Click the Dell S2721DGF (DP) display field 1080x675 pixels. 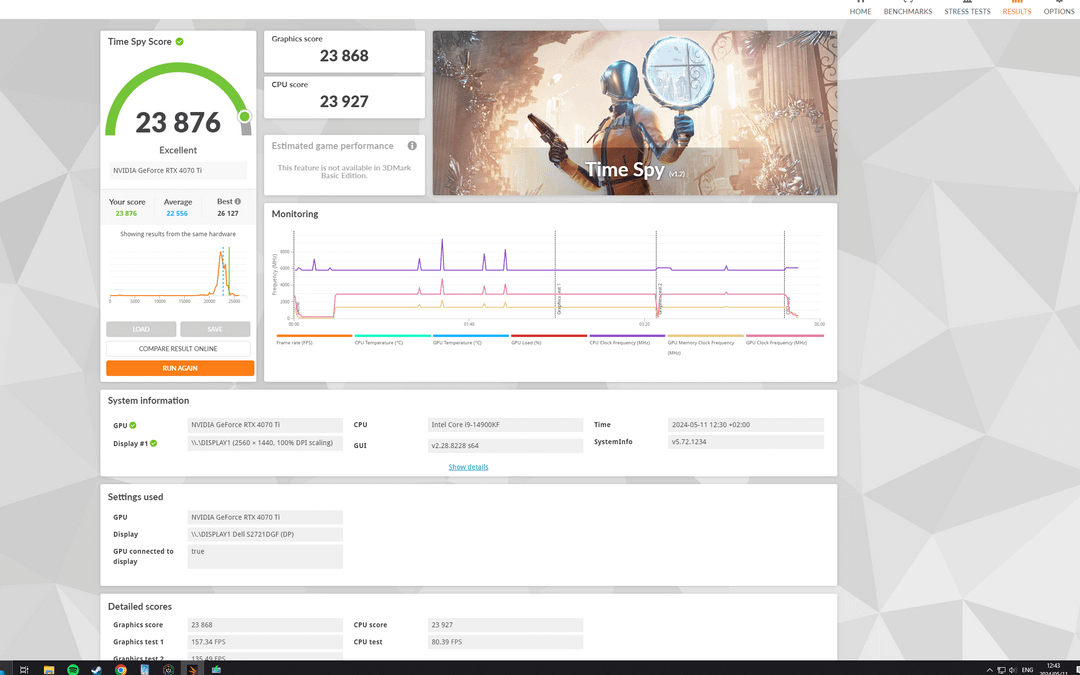pos(265,534)
